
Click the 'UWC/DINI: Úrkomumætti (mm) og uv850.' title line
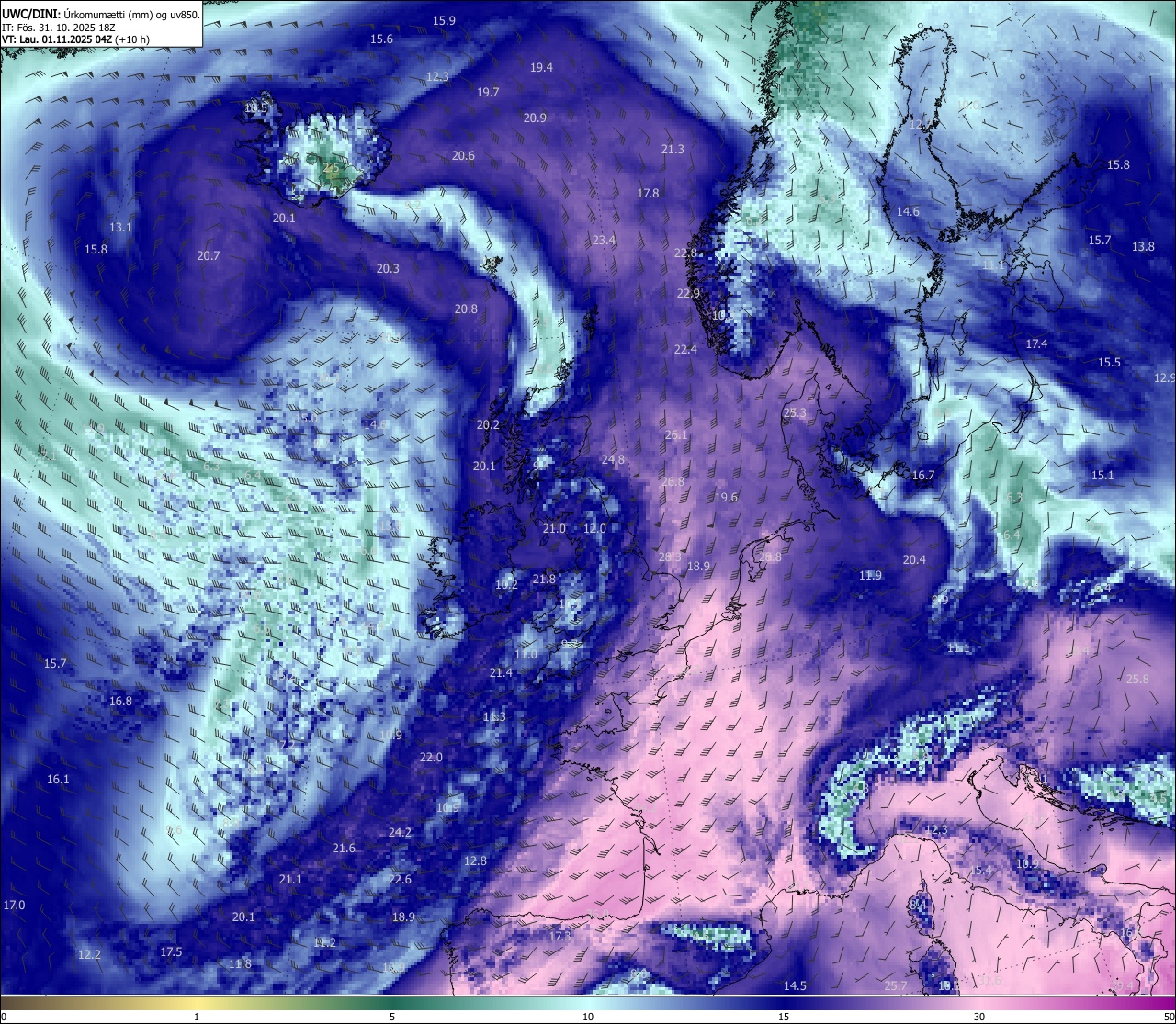click(x=100, y=14)
